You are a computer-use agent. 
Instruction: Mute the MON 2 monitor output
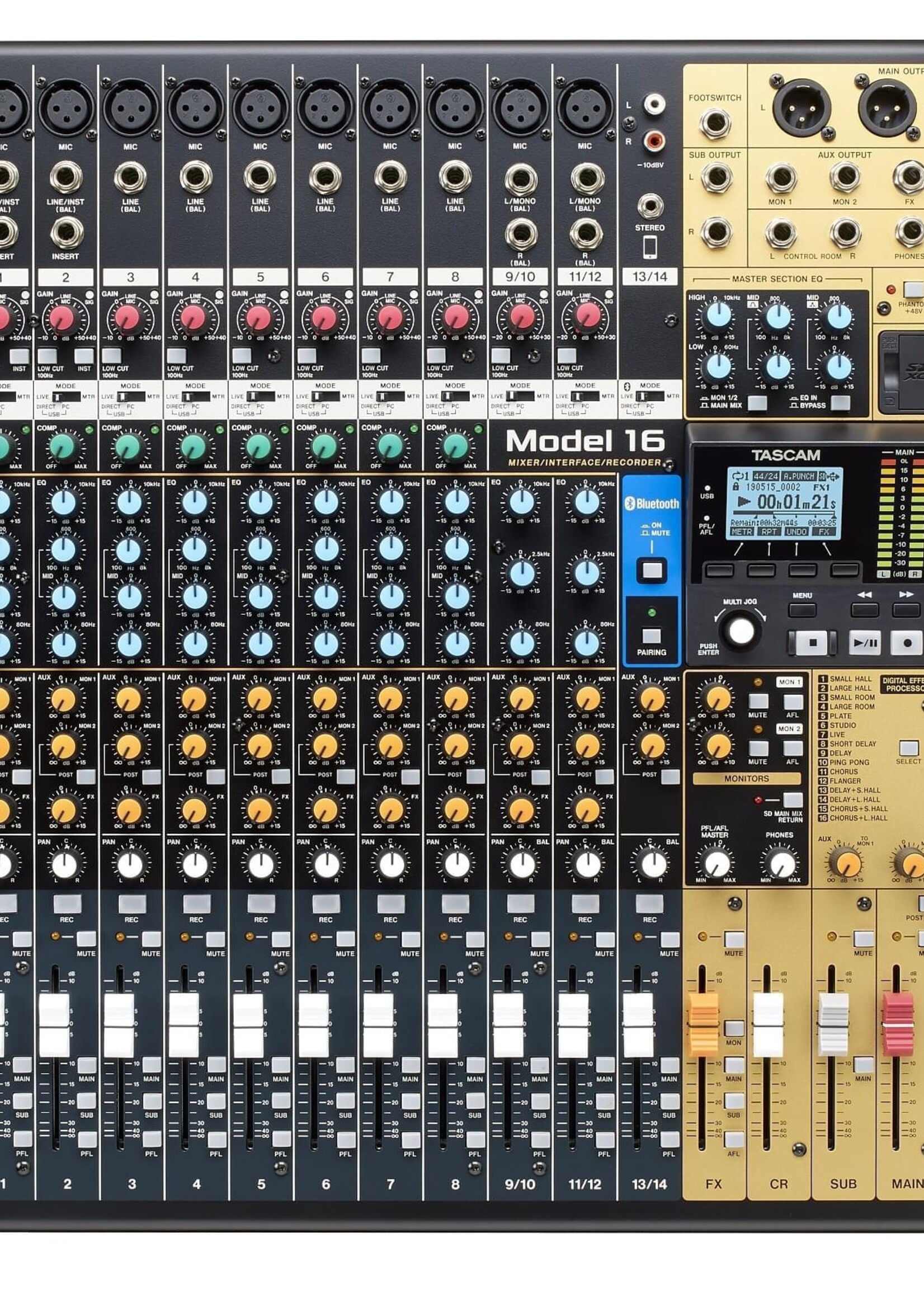[x=758, y=748]
